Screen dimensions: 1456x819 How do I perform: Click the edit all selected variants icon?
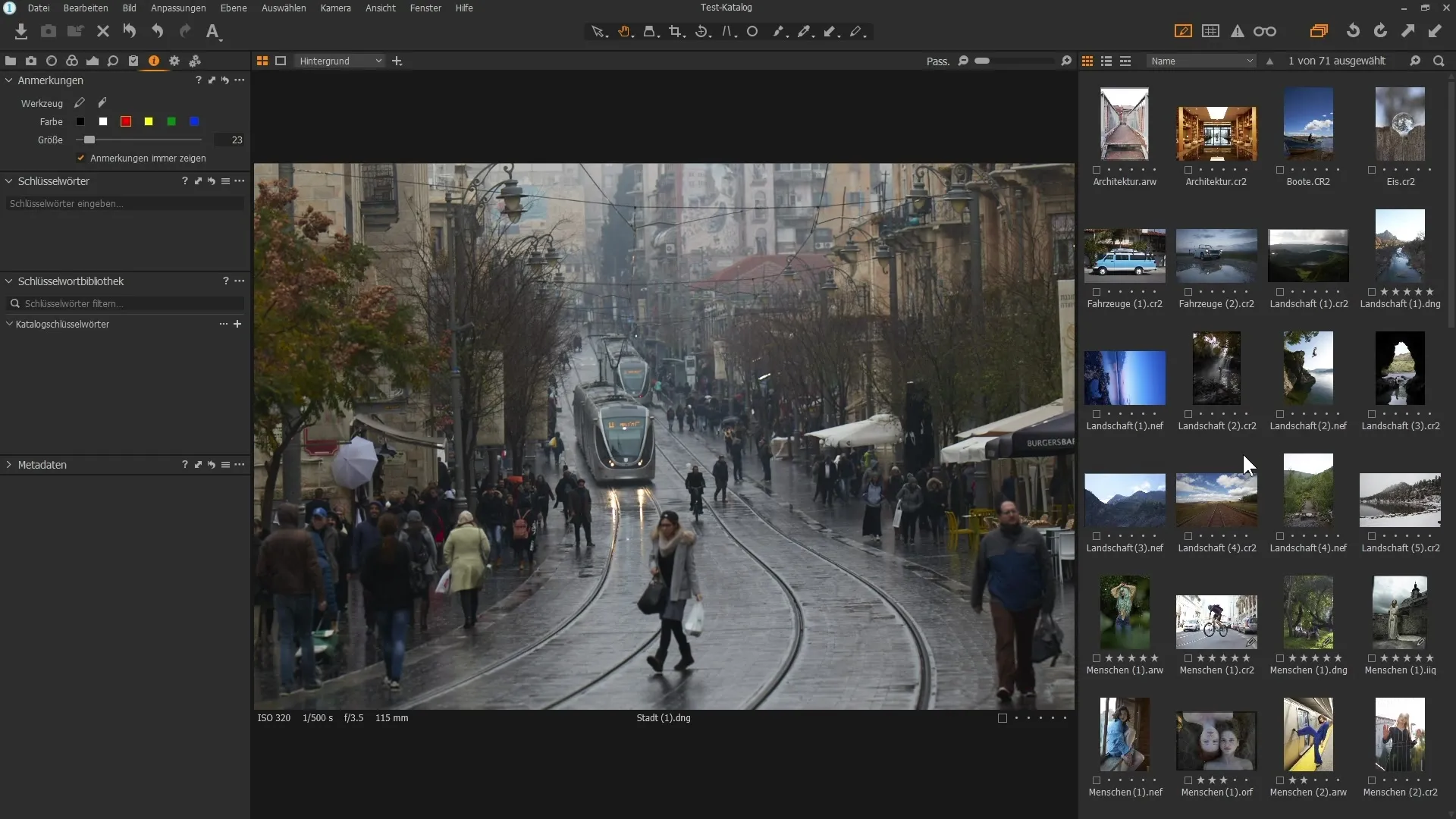point(1319,31)
